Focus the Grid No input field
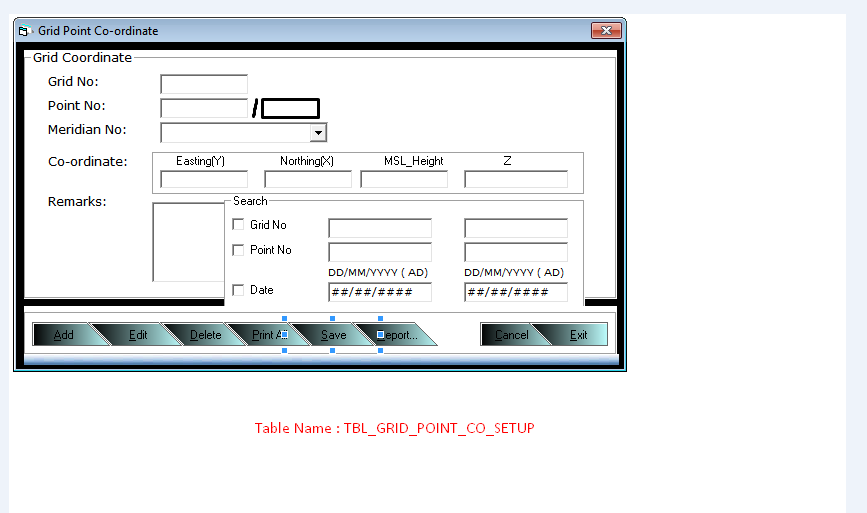The image size is (867, 513). [204, 84]
